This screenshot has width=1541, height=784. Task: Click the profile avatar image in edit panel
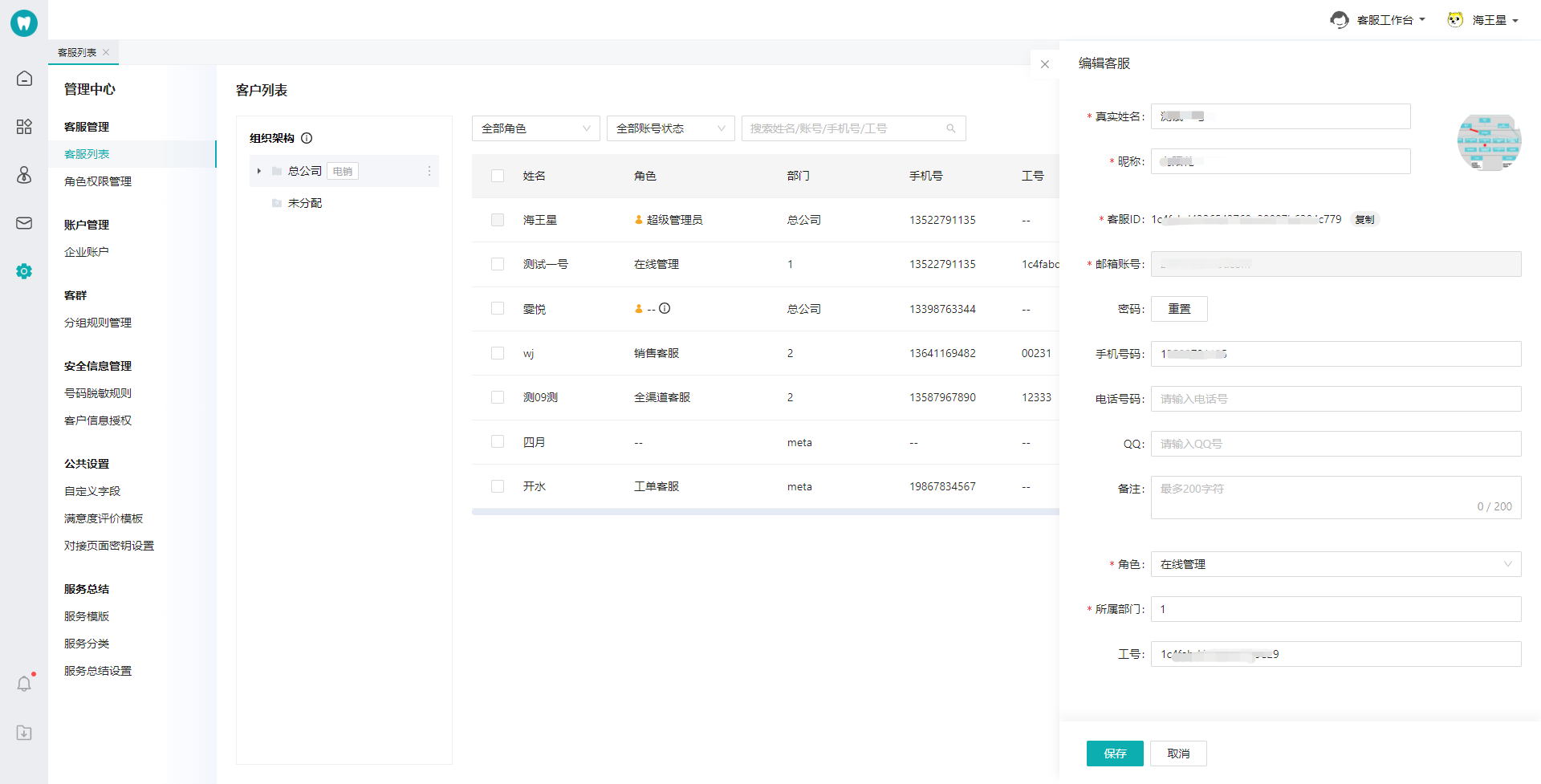pyautogui.click(x=1489, y=142)
